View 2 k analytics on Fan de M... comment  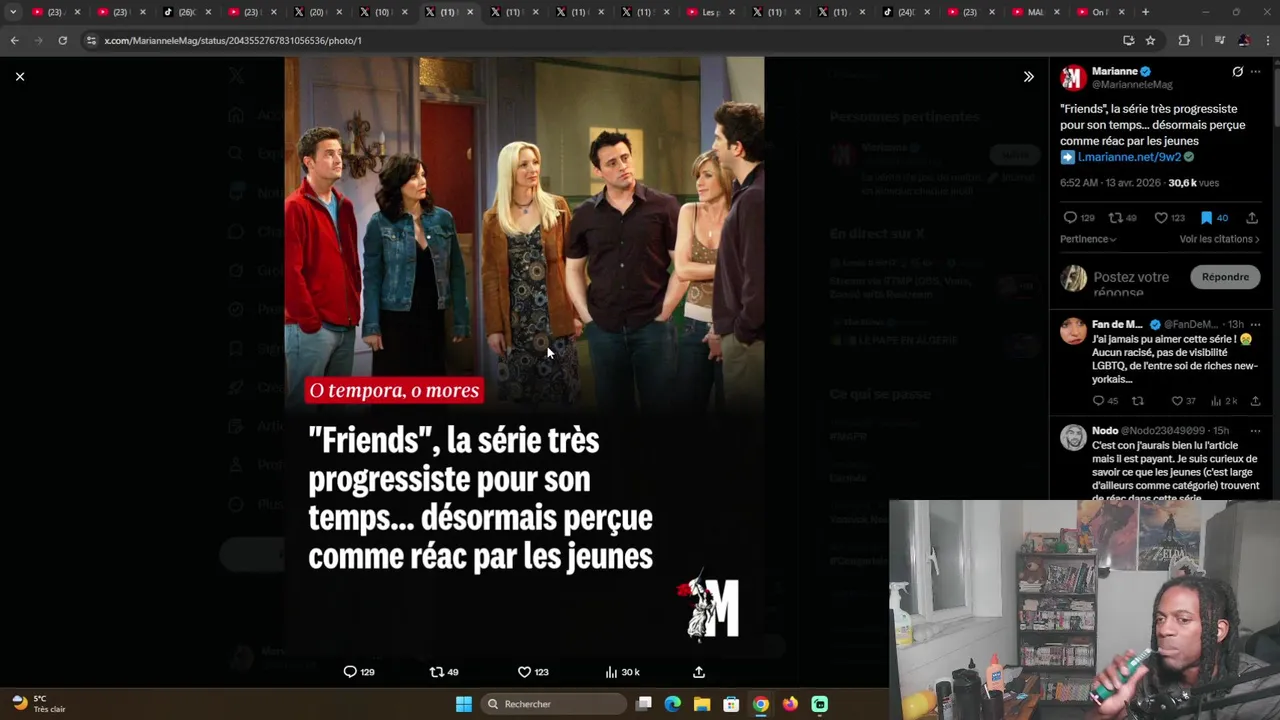click(x=1224, y=401)
